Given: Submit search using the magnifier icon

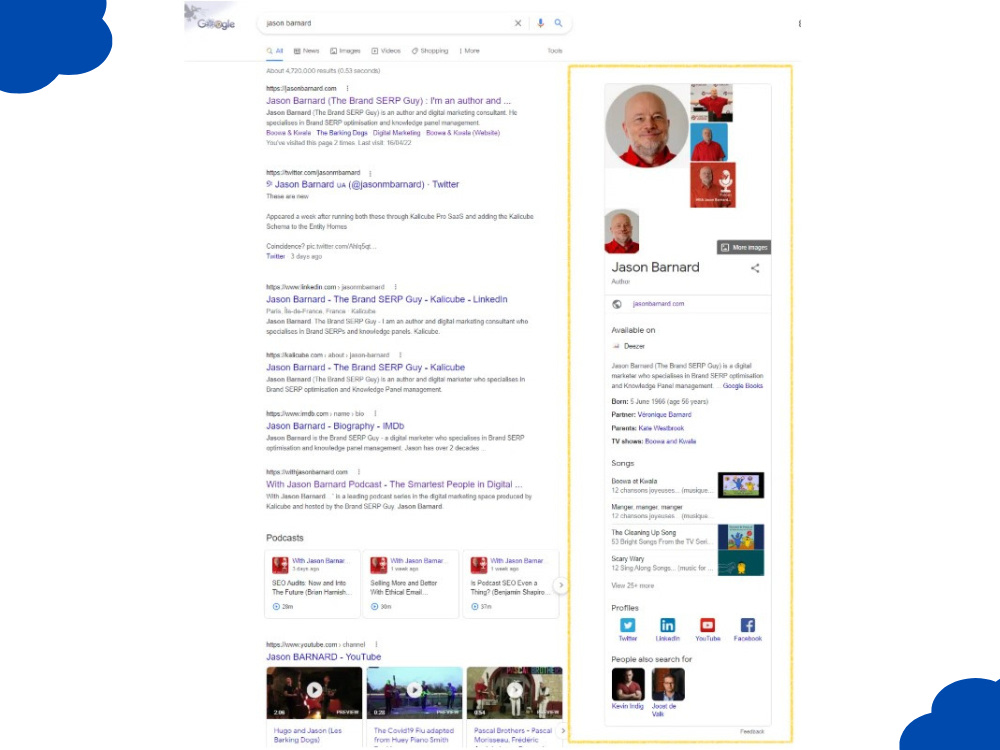Looking at the screenshot, I should pos(559,23).
